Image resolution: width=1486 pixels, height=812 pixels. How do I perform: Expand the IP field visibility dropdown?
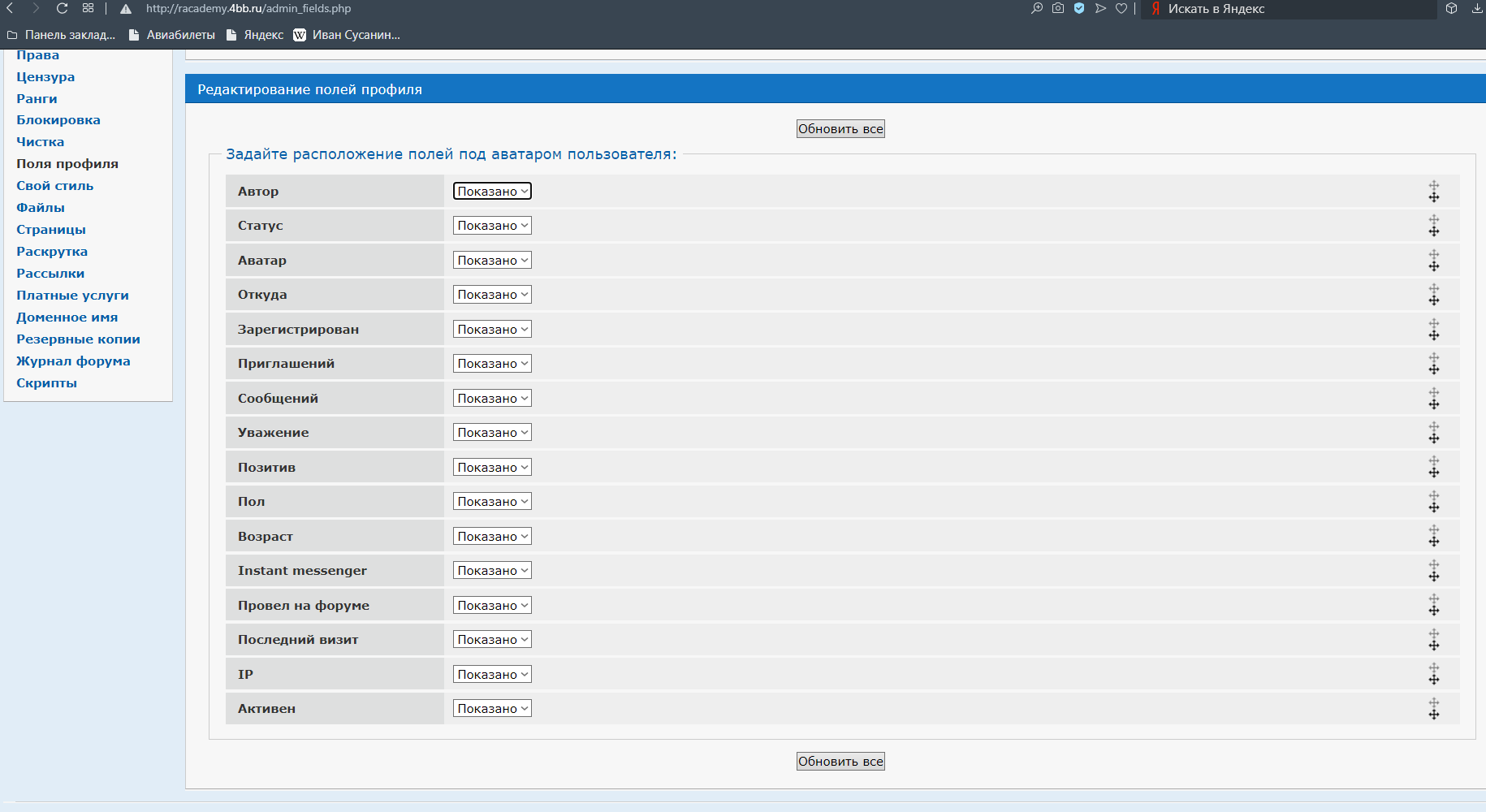[492, 675]
